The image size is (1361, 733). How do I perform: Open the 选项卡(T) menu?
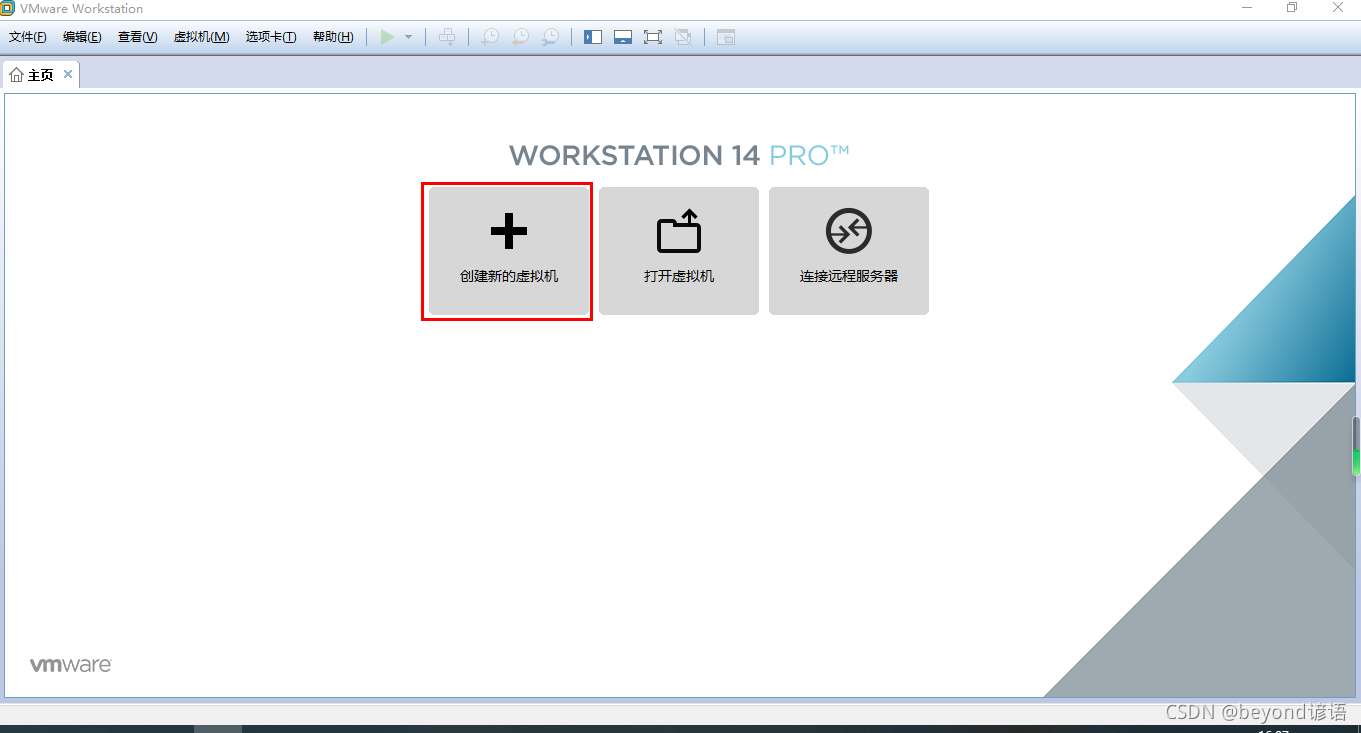[271, 37]
